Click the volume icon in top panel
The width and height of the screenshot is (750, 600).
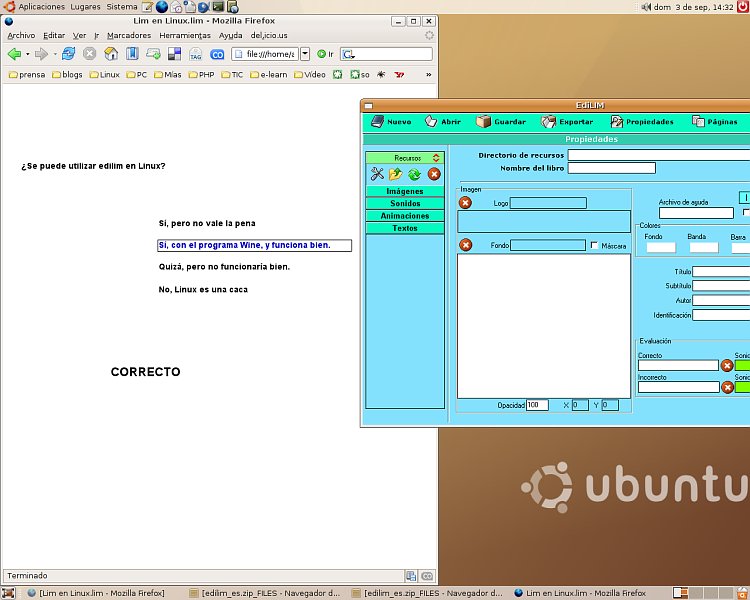(x=646, y=7)
